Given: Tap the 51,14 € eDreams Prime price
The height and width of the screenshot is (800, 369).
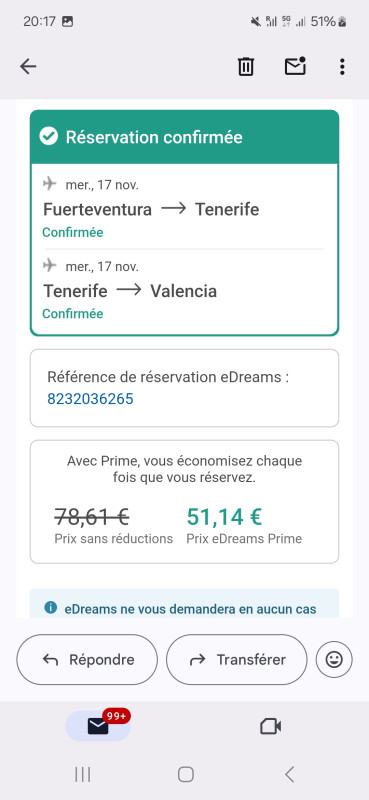Looking at the screenshot, I should click(224, 516).
